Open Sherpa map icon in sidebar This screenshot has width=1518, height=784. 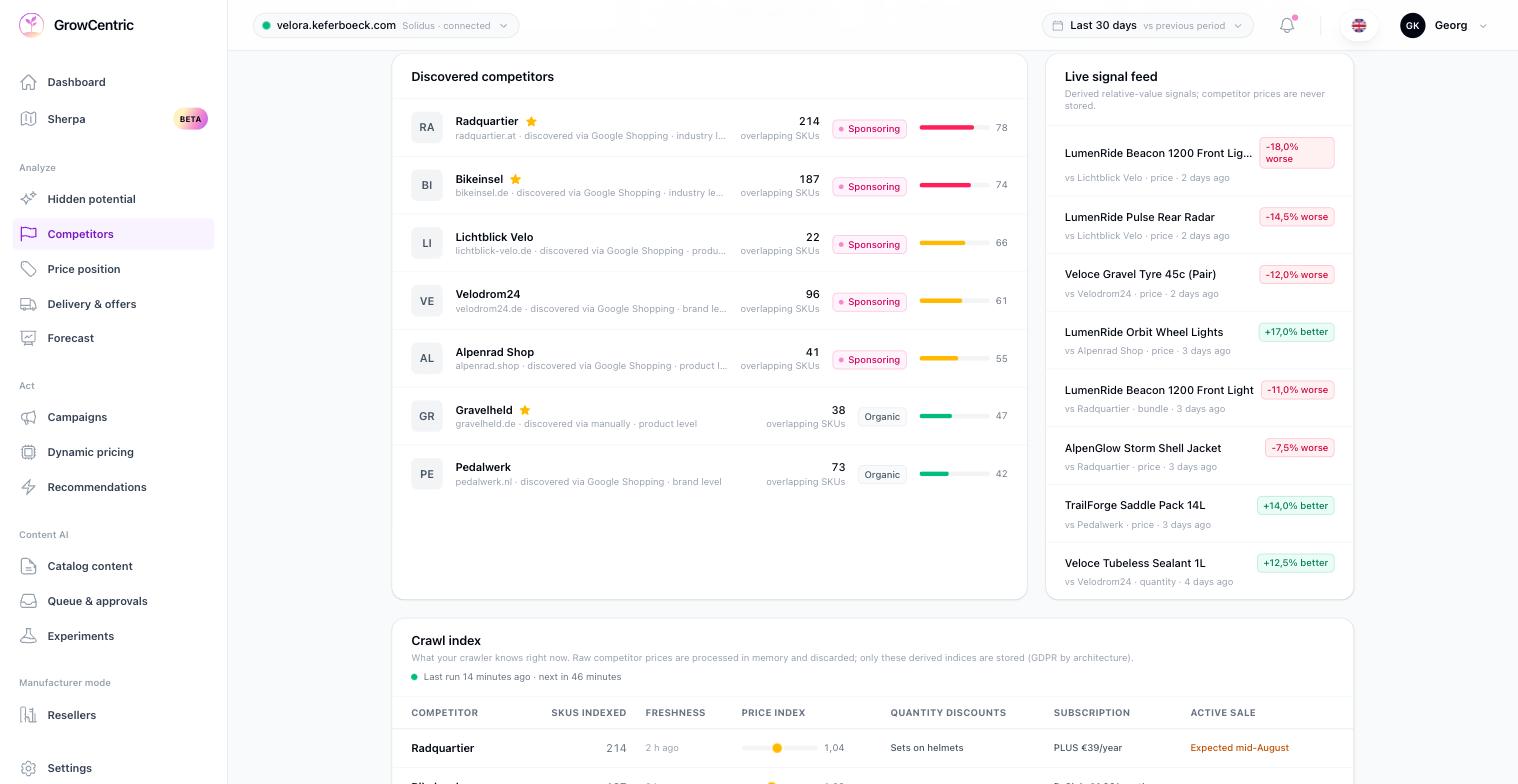pos(28,119)
